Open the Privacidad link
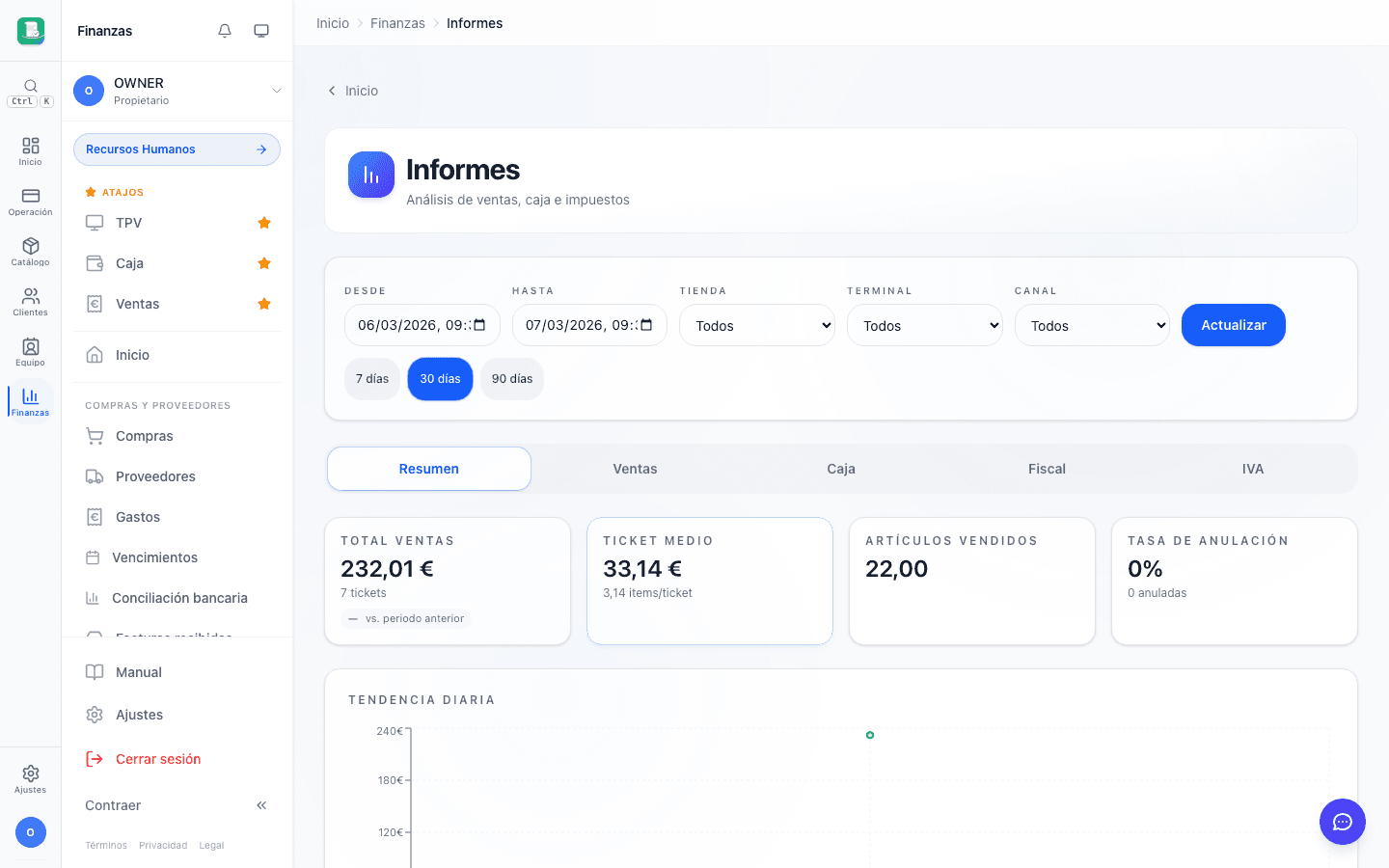This screenshot has width=1389, height=868. click(163, 846)
